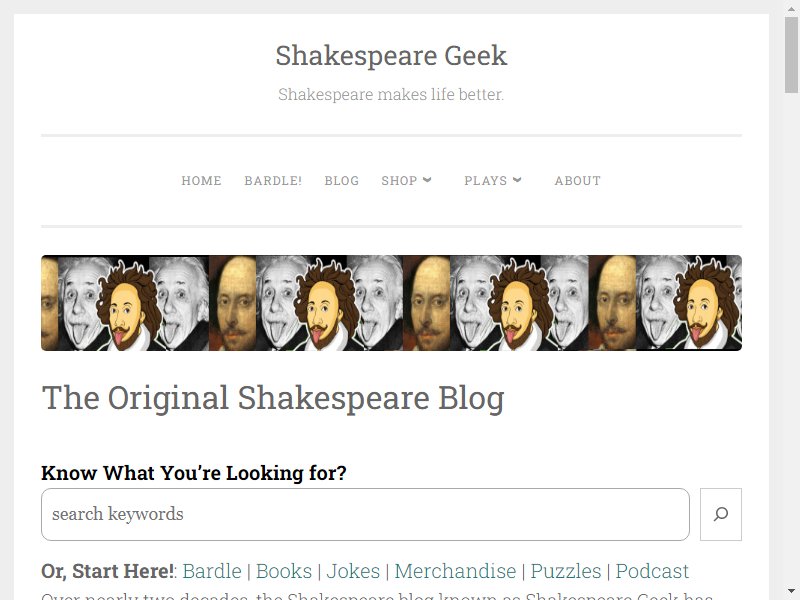Open the BLOG menu item
This screenshot has width=800, height=600.
(341, 181)
